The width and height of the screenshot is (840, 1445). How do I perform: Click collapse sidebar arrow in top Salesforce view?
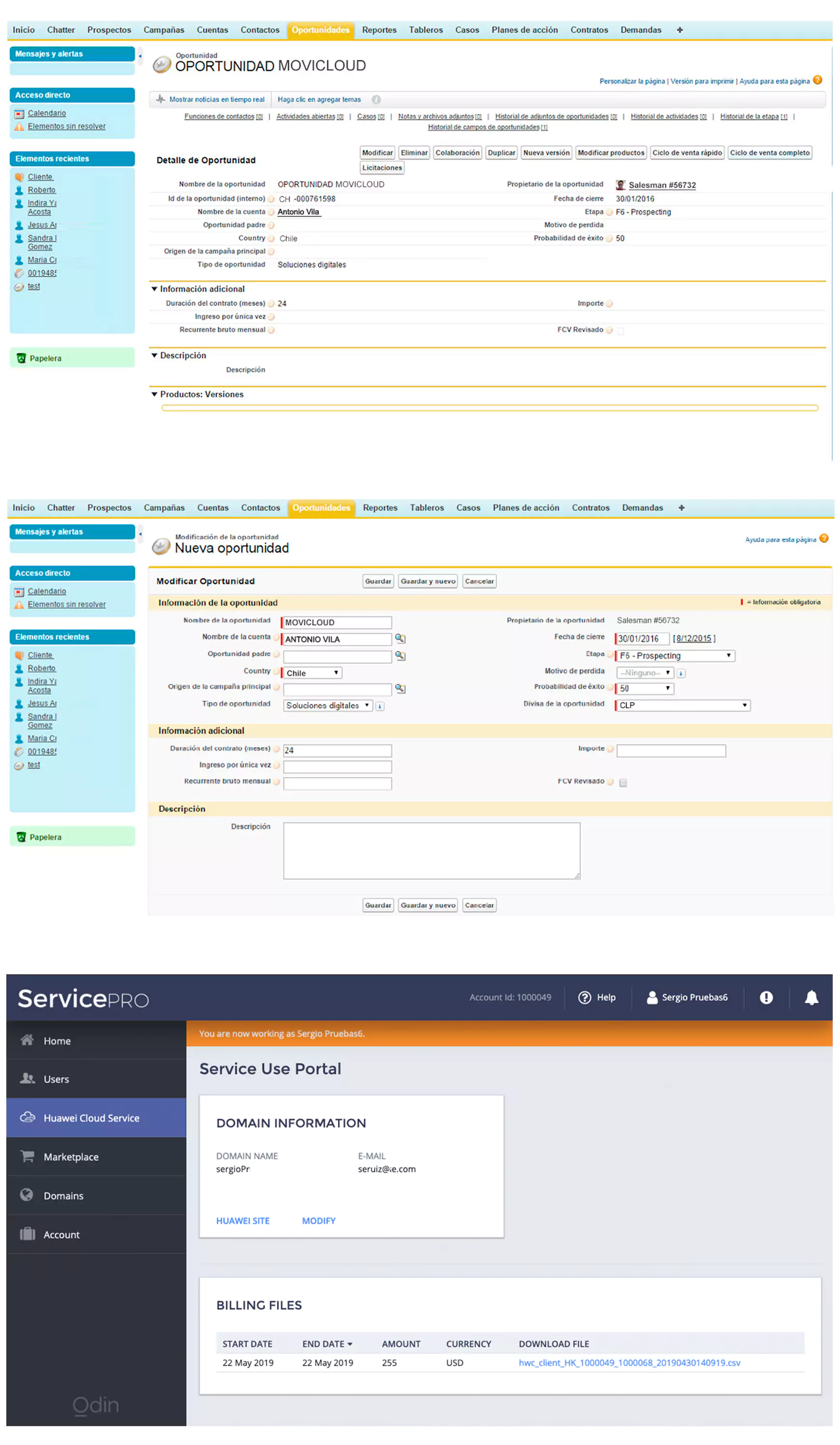click(140, 56)
